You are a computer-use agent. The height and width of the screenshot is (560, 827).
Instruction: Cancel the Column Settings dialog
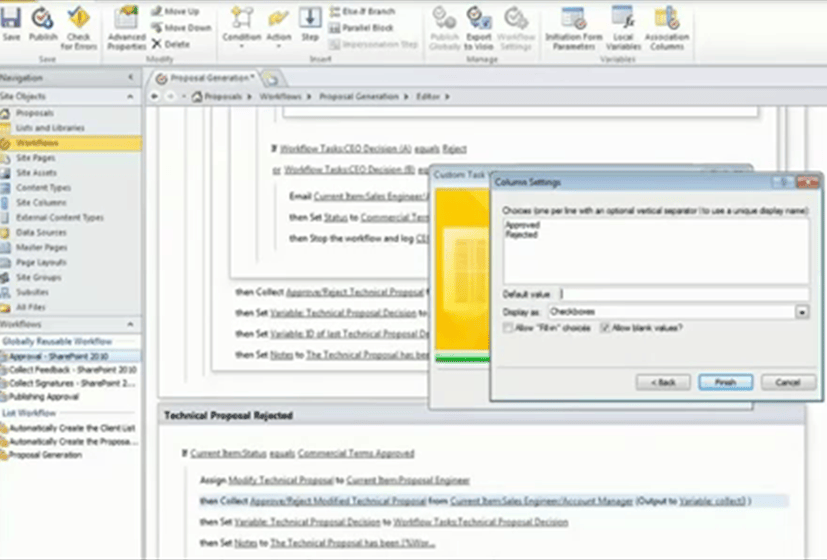[x=788, y=382]
